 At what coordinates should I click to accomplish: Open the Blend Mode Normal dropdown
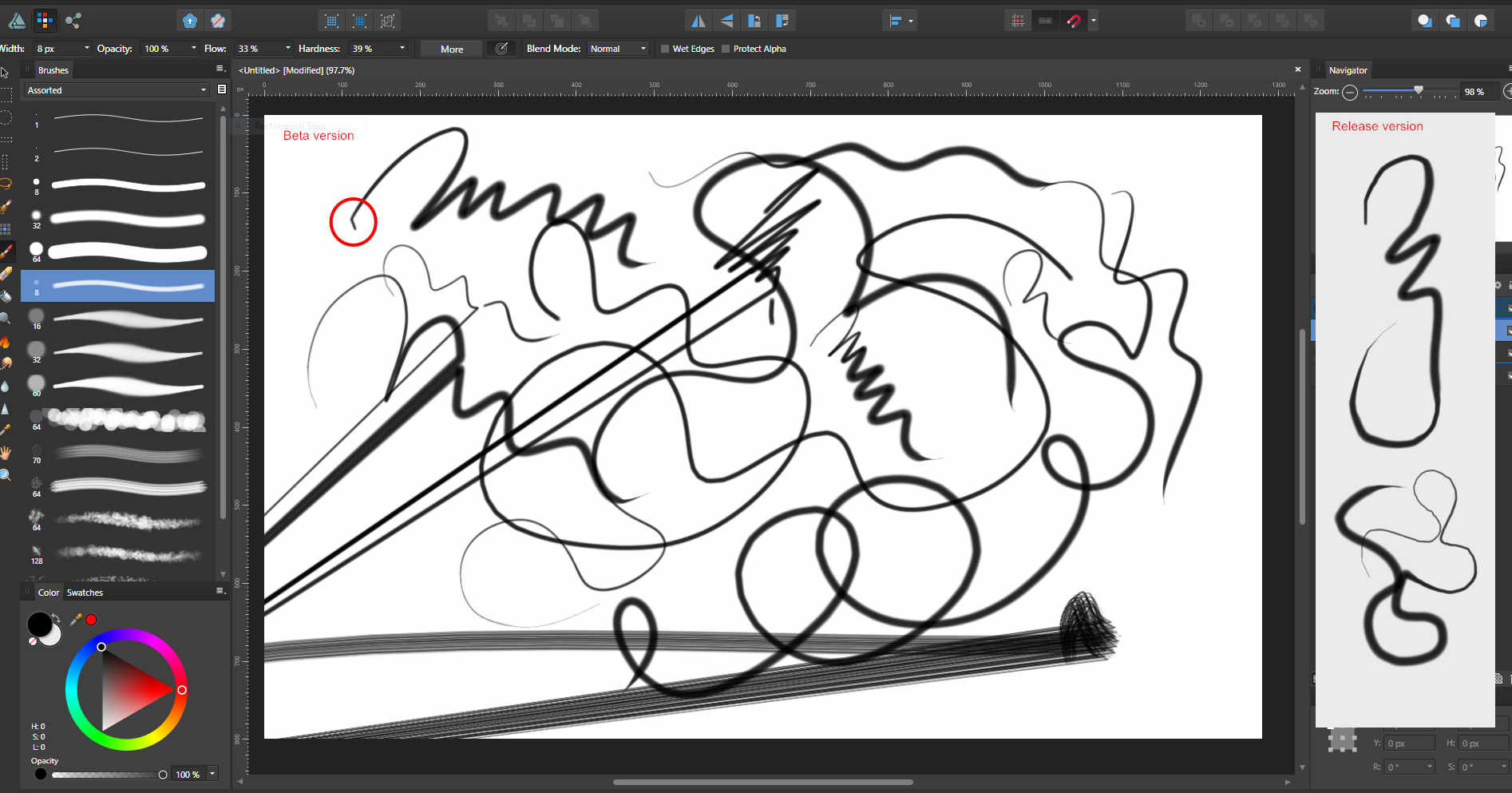click(x=618, y=49)
